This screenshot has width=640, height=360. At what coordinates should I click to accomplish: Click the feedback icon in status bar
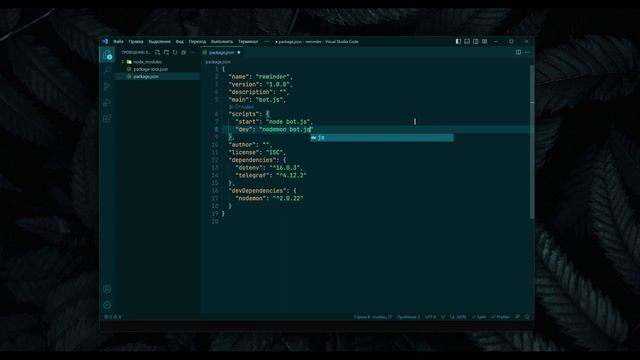click(518, 317)
